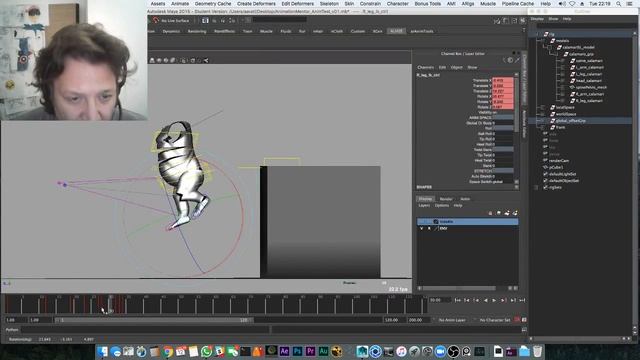640x360 pixels.
Task: Open After Effects from the dock
Action: [284, 351]
